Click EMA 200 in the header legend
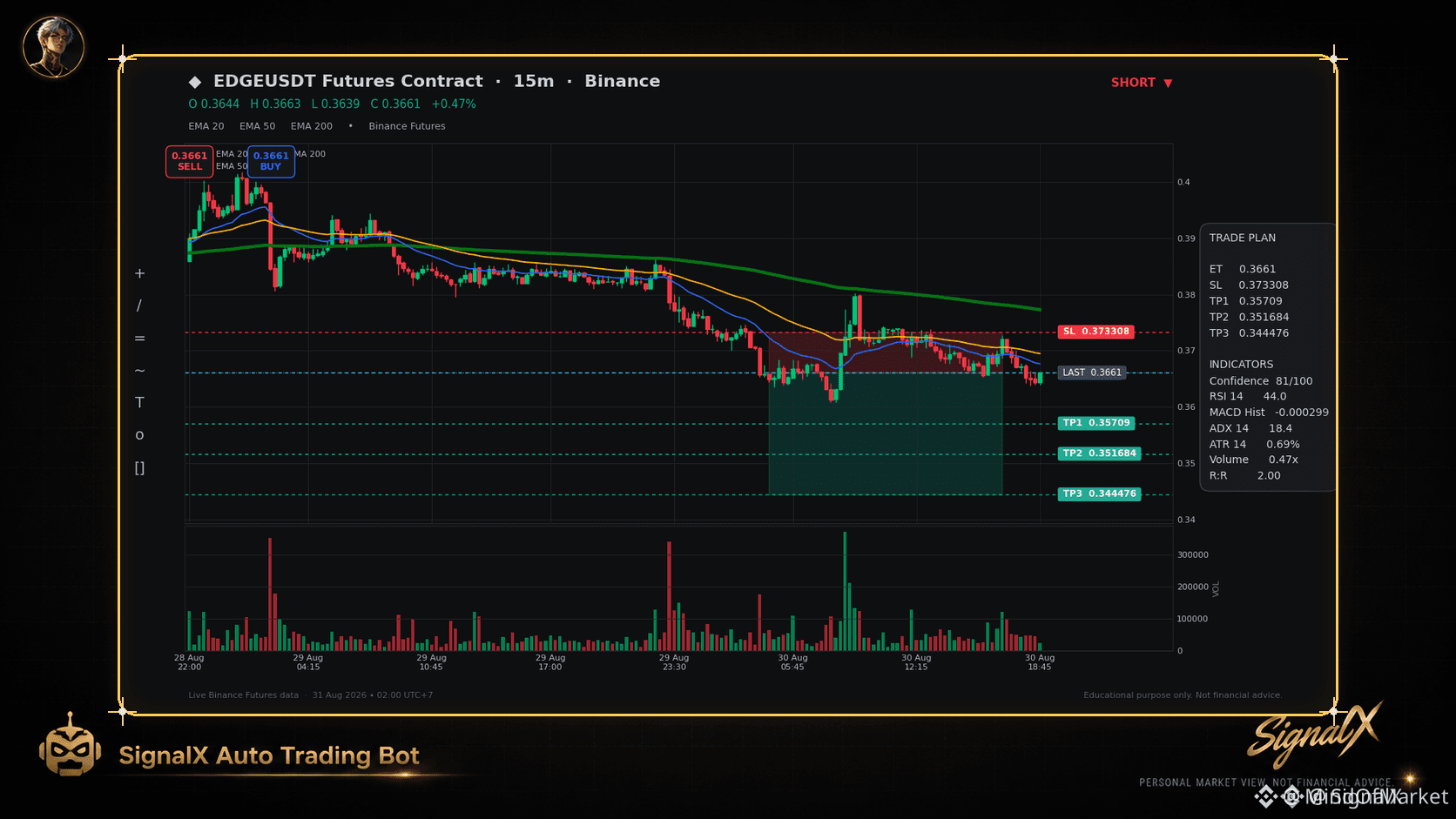The height and width of the screenshot is (819, 1456). [312, 126]
